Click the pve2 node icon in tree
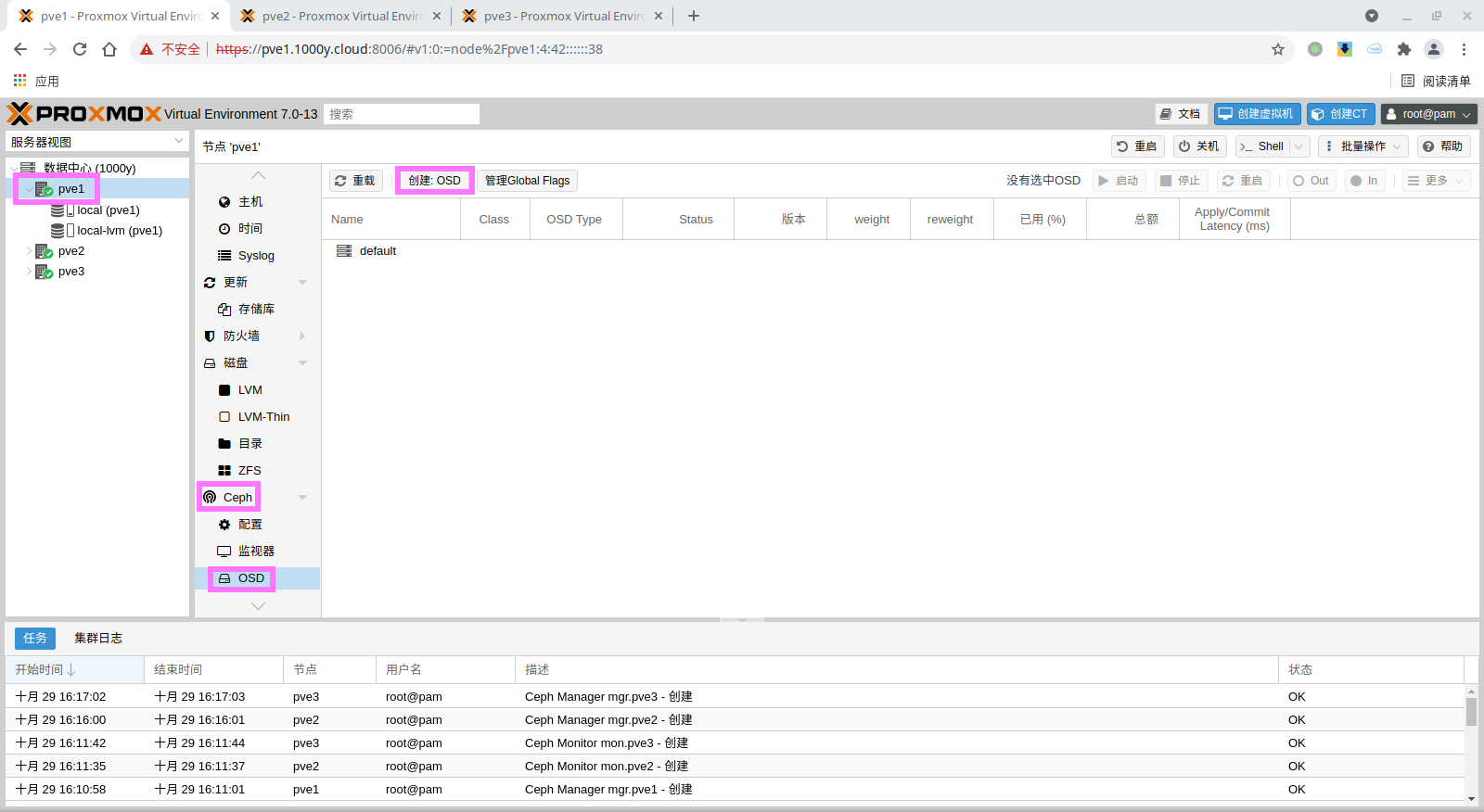1484x812 pixels. (x=44, y=251)
